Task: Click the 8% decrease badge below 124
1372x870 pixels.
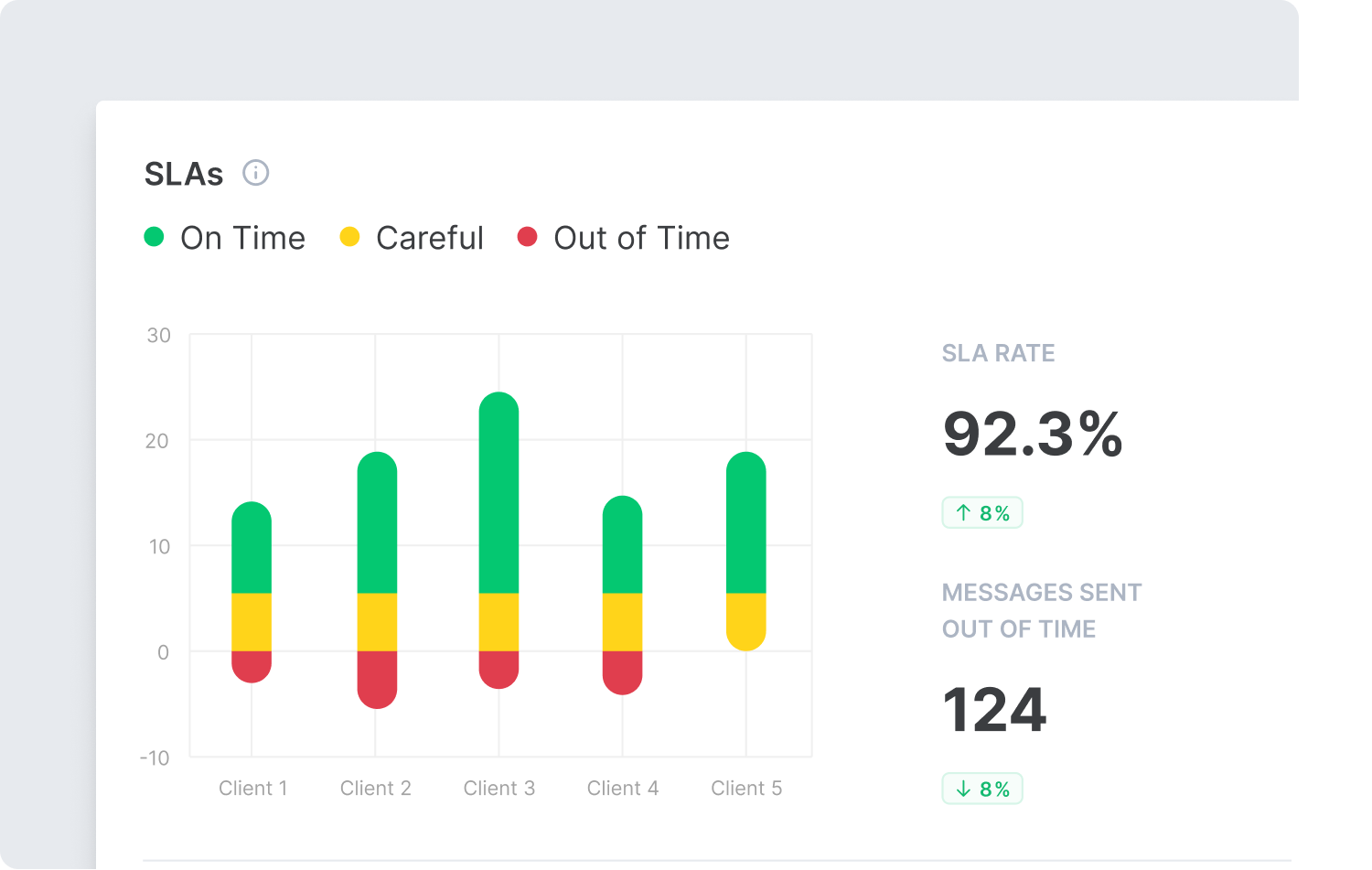Action: click(982, 788)
